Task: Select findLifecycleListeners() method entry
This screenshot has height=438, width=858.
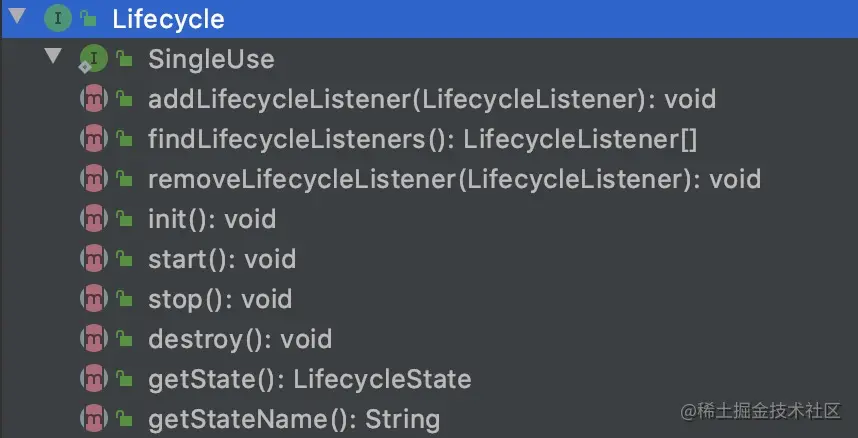Action: tap(421, 139)
